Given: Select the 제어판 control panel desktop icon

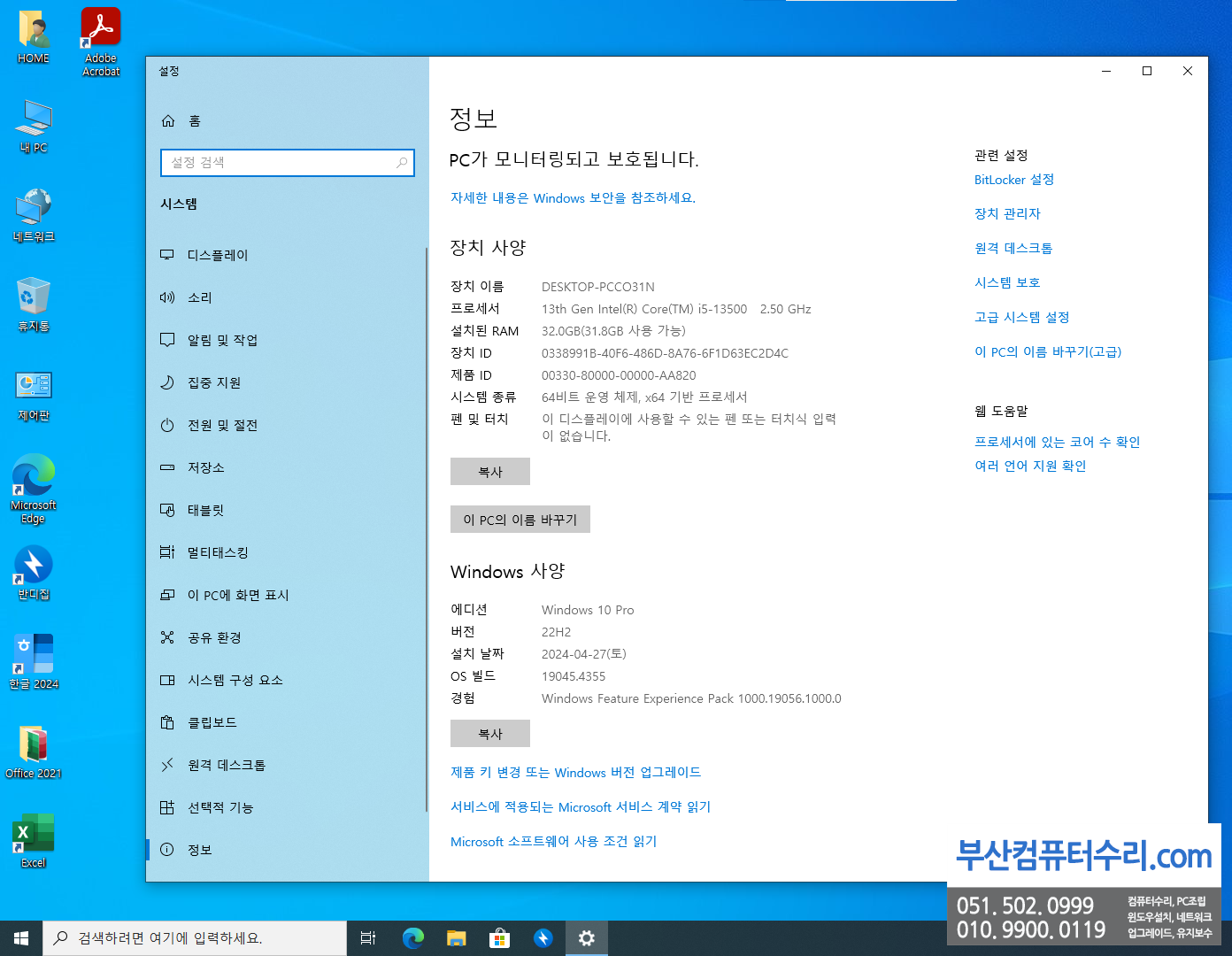Looking at the screenshot, I should tap(34, 395).
